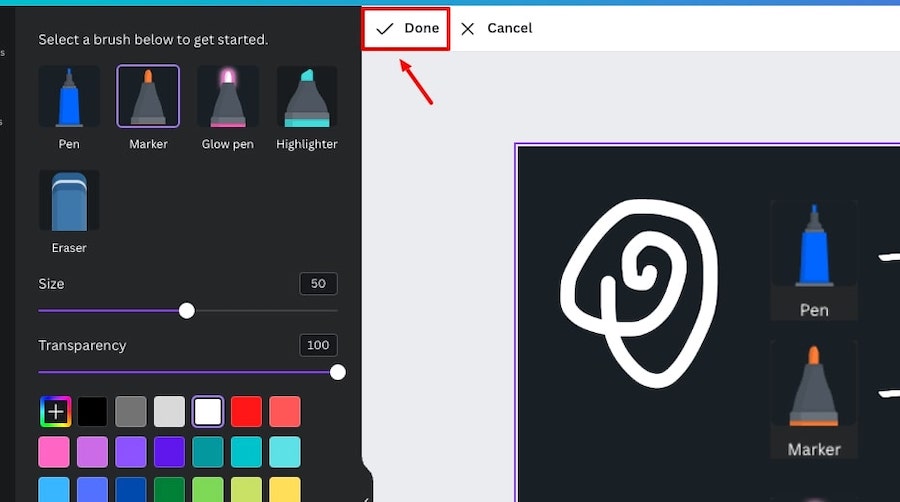Click the white spiral drawing on canvas
The height and width of the screenshot is (502, 900).
point(639,293)
